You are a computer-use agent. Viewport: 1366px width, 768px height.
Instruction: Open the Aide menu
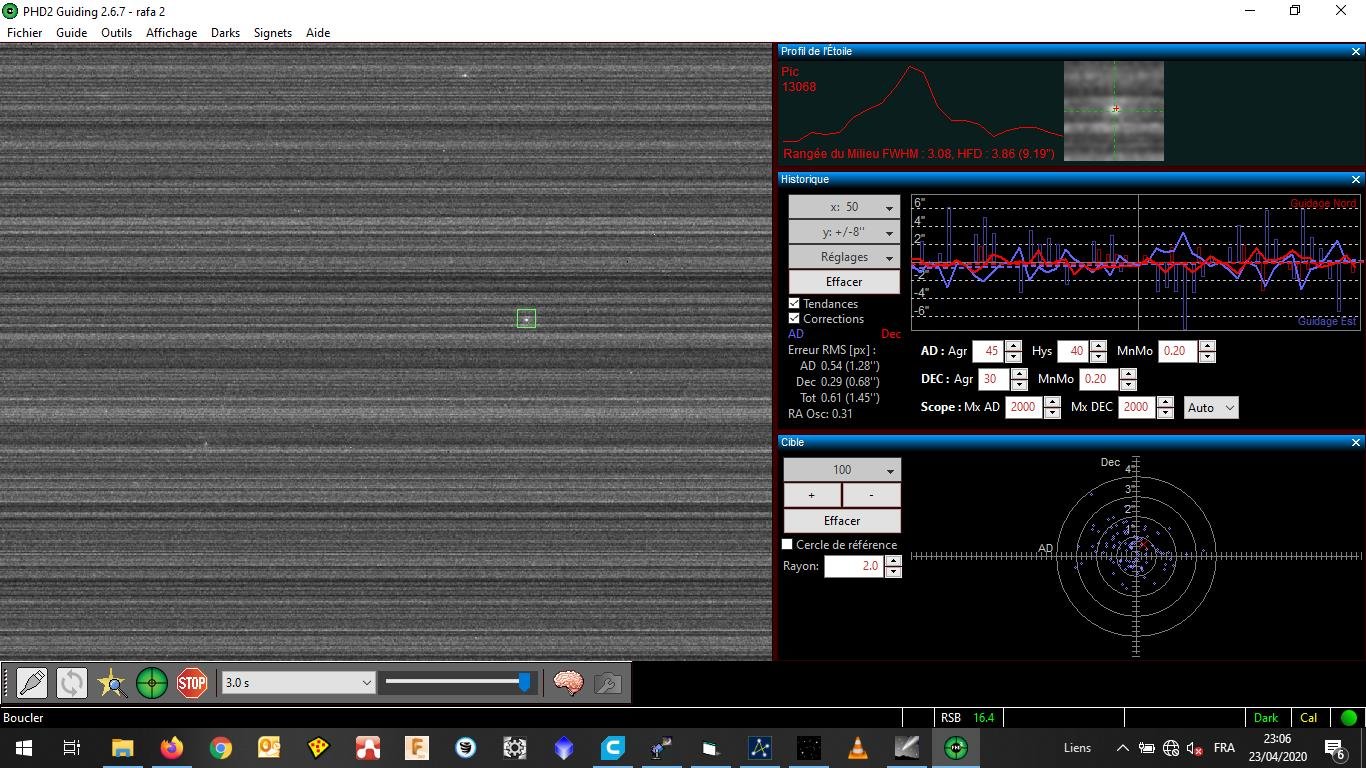point(318,33)
